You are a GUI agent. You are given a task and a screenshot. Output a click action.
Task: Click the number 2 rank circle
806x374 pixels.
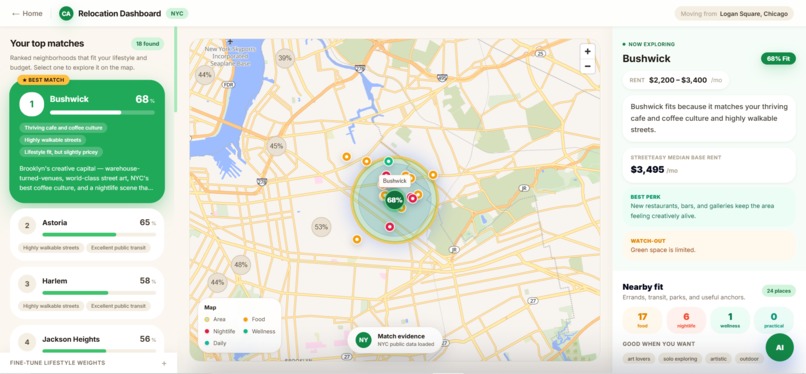click(27, 225)
